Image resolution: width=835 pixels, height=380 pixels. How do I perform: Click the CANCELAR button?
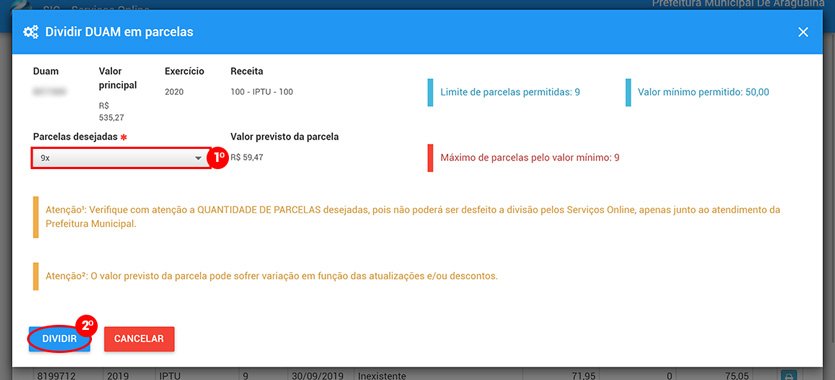click(139, 339)
